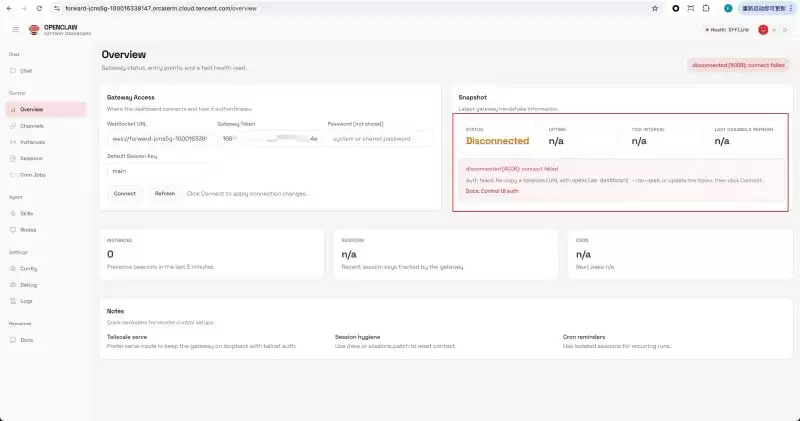The image size is (800, 421).
Task: Click the Gateway Token field
Action: (269, 139)
